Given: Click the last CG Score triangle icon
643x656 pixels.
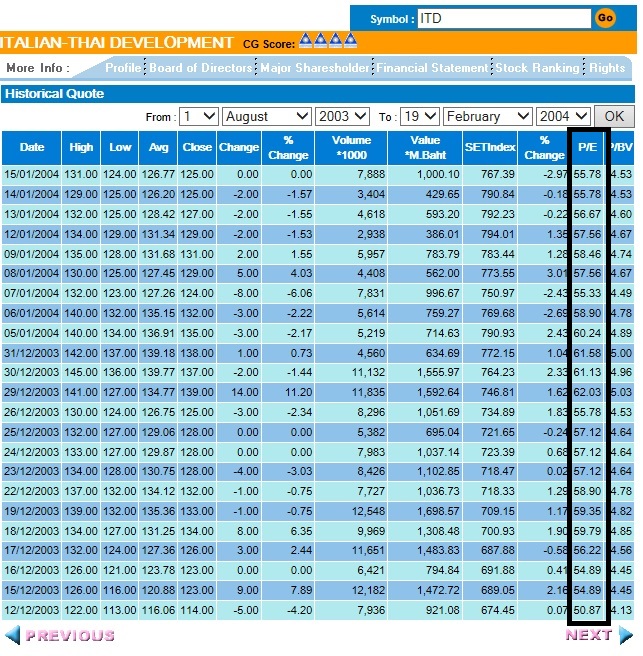Looking at the screenshot, I should [350, 41].
